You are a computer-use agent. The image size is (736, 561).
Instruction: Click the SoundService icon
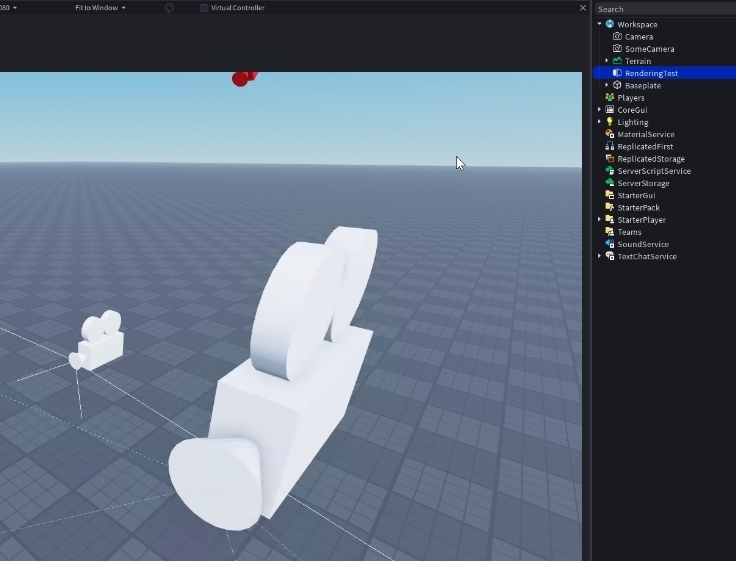pyautogui.click(x=610, y=244)
